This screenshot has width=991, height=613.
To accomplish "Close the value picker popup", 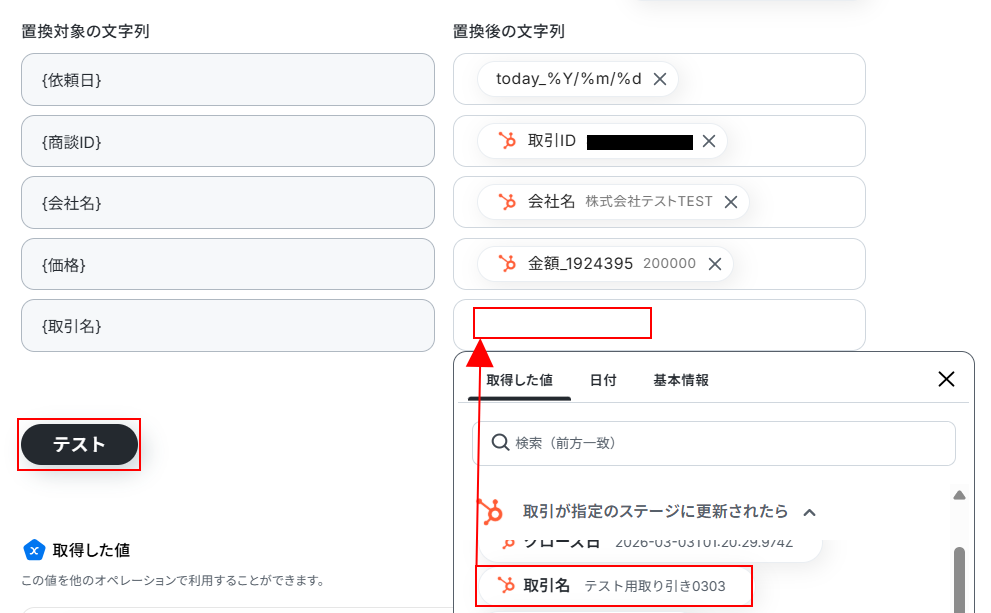I will coord(946,379).
